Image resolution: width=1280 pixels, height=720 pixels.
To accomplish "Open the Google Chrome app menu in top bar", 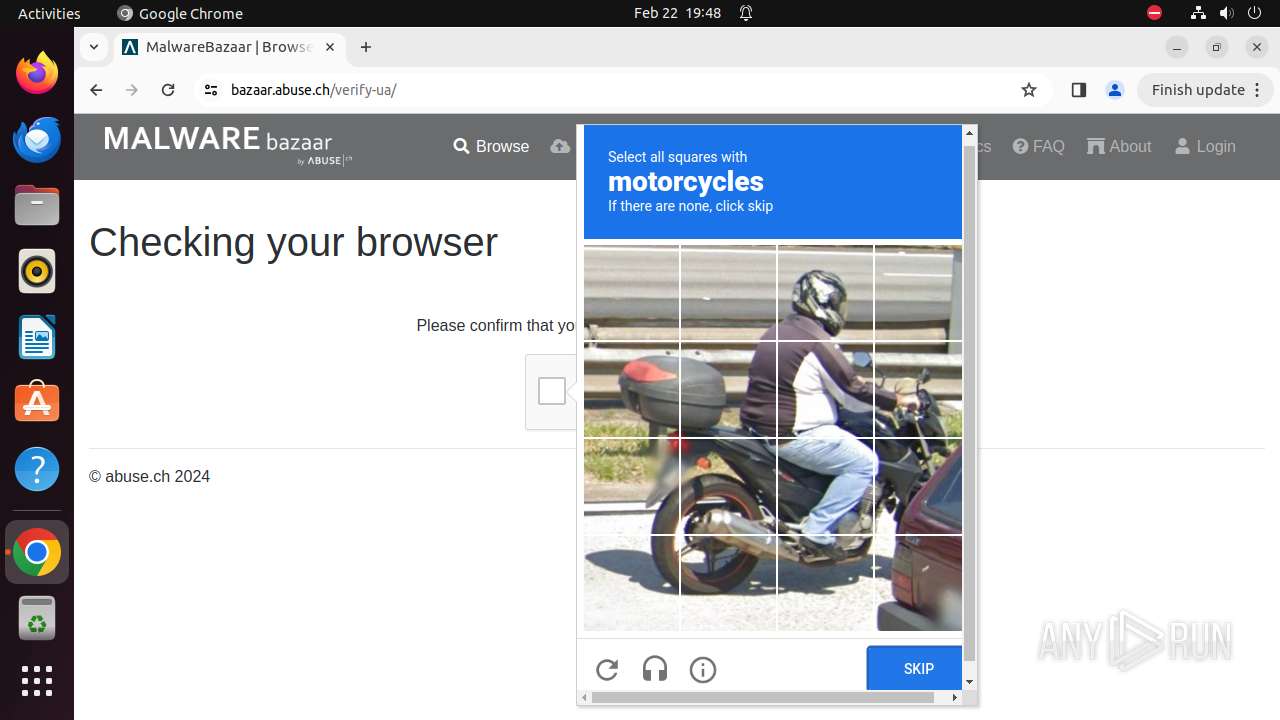I will click(x=180, y=13).
